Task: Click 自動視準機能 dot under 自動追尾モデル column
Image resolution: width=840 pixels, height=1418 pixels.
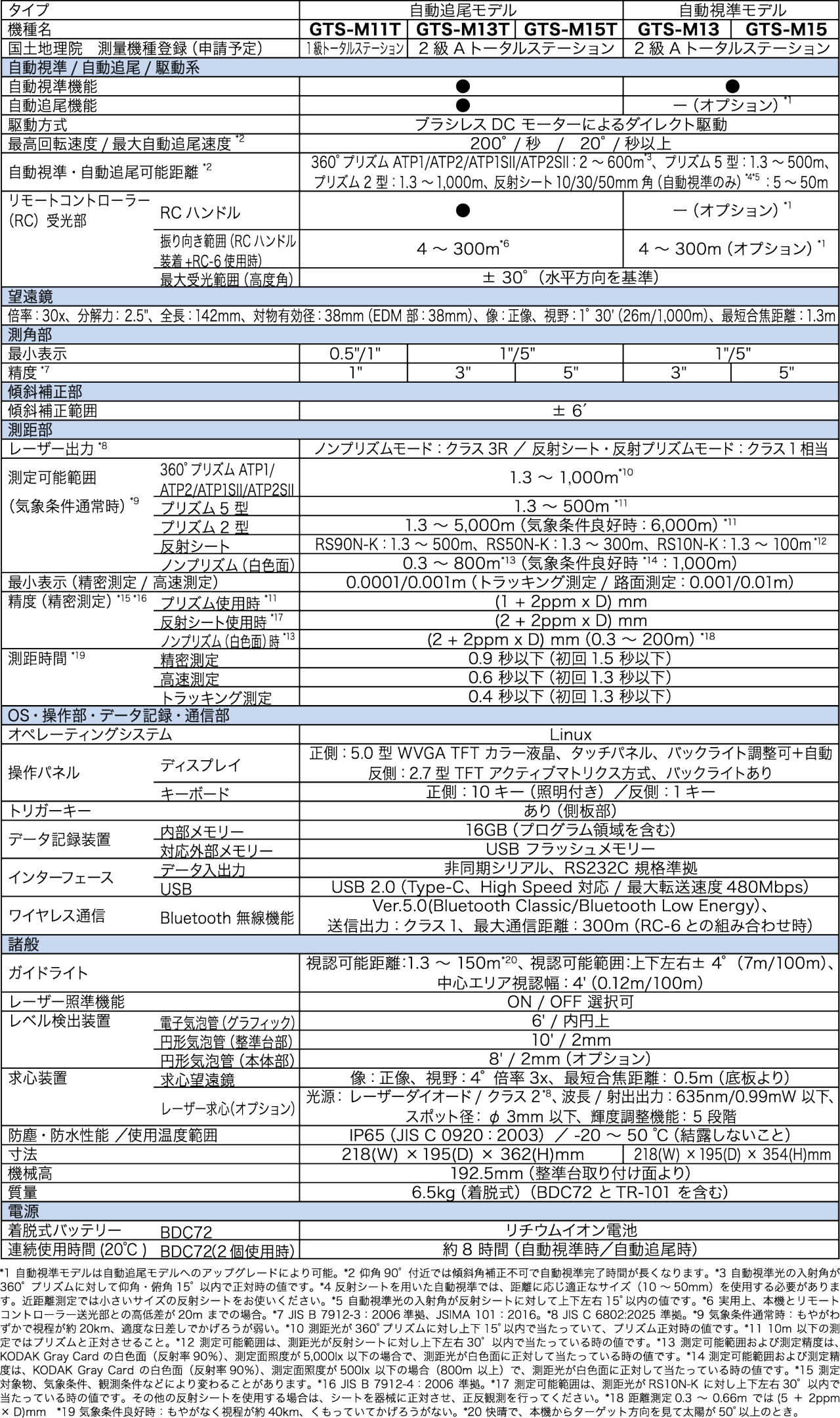Action: click(x=463, y=86)
